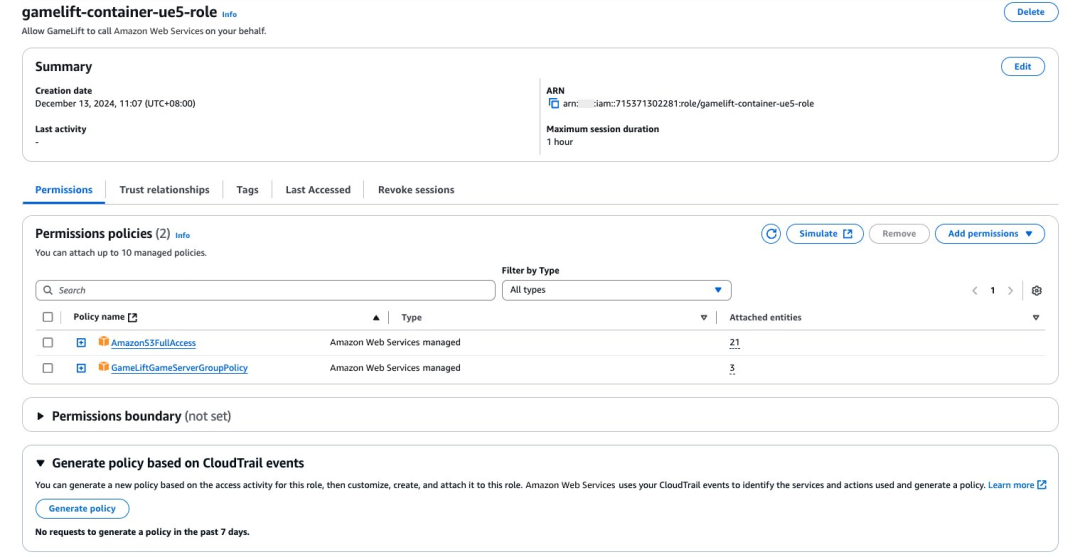
Task: Open the Last Accessed tab
Action: pyautogui.click(x=318, y=190)
